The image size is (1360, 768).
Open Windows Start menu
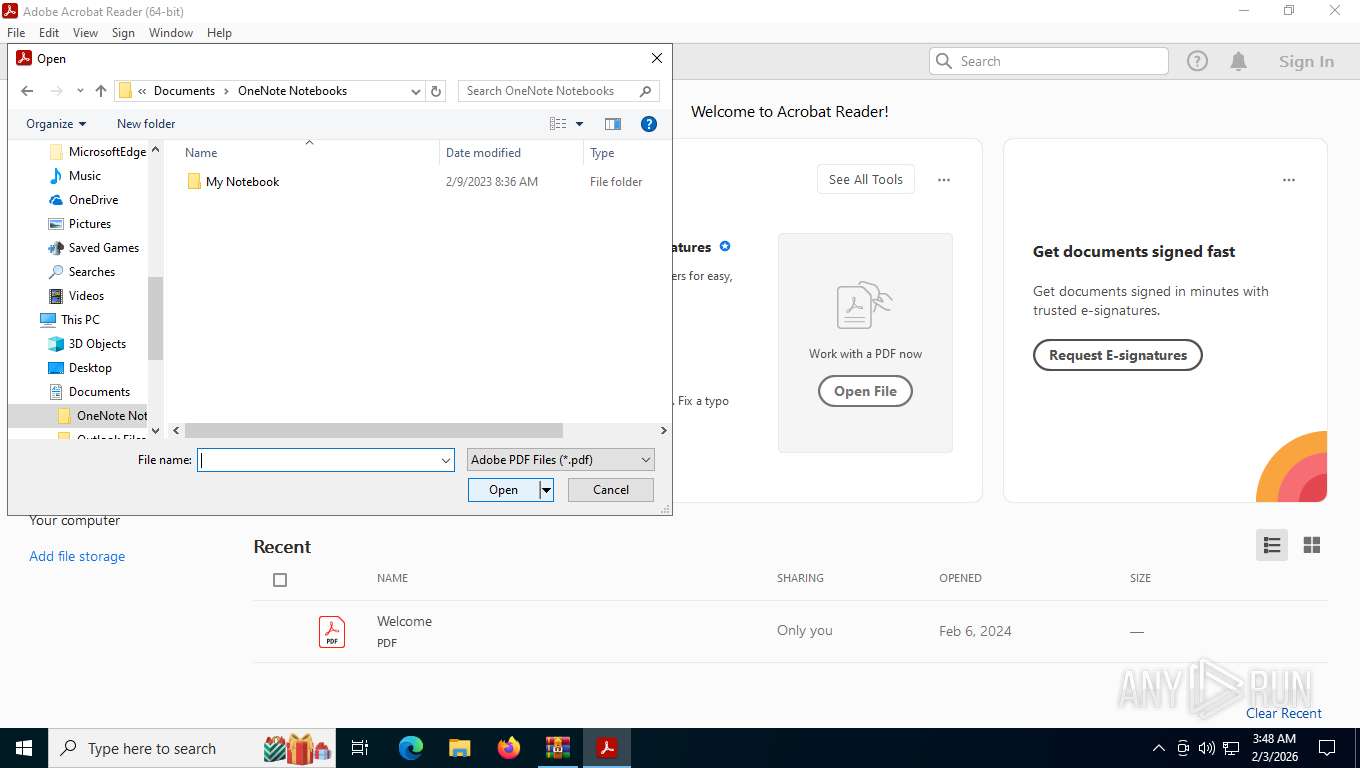(x=24, y=748)
